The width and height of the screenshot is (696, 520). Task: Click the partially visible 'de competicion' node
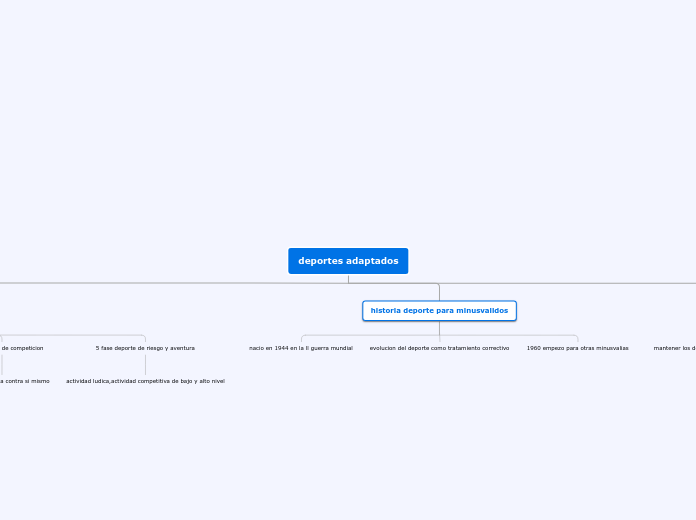22,348
